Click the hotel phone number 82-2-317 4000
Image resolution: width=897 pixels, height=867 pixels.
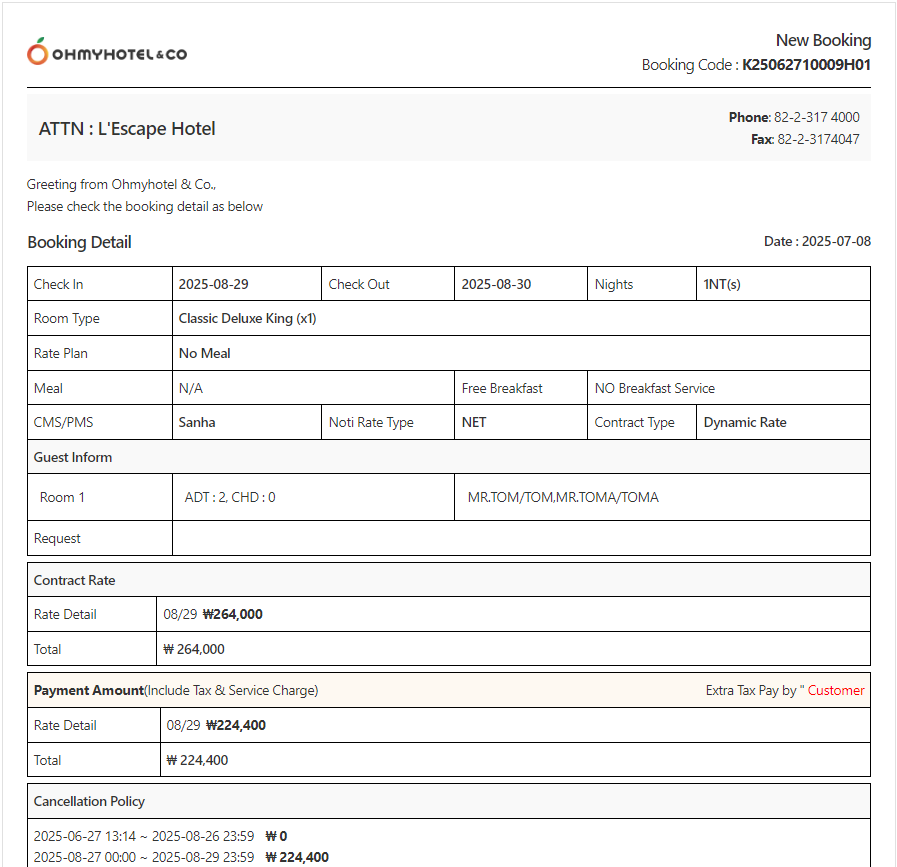816,117
